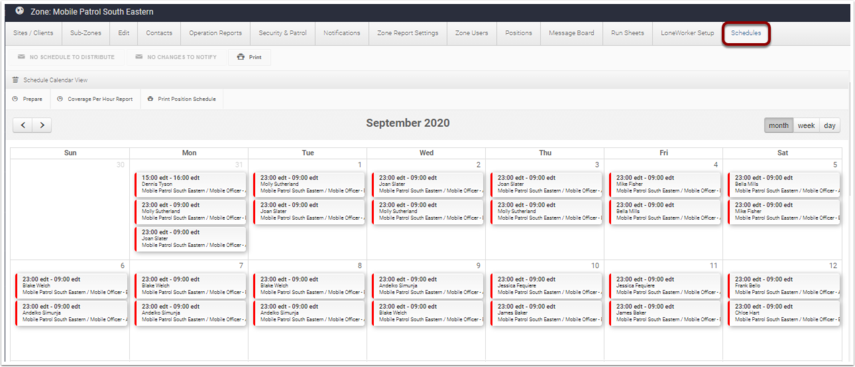This screenshot has width=855, height=367.
Task: Open Bella Mills' shift on Saturday 5
Action: tap(784, 184)
